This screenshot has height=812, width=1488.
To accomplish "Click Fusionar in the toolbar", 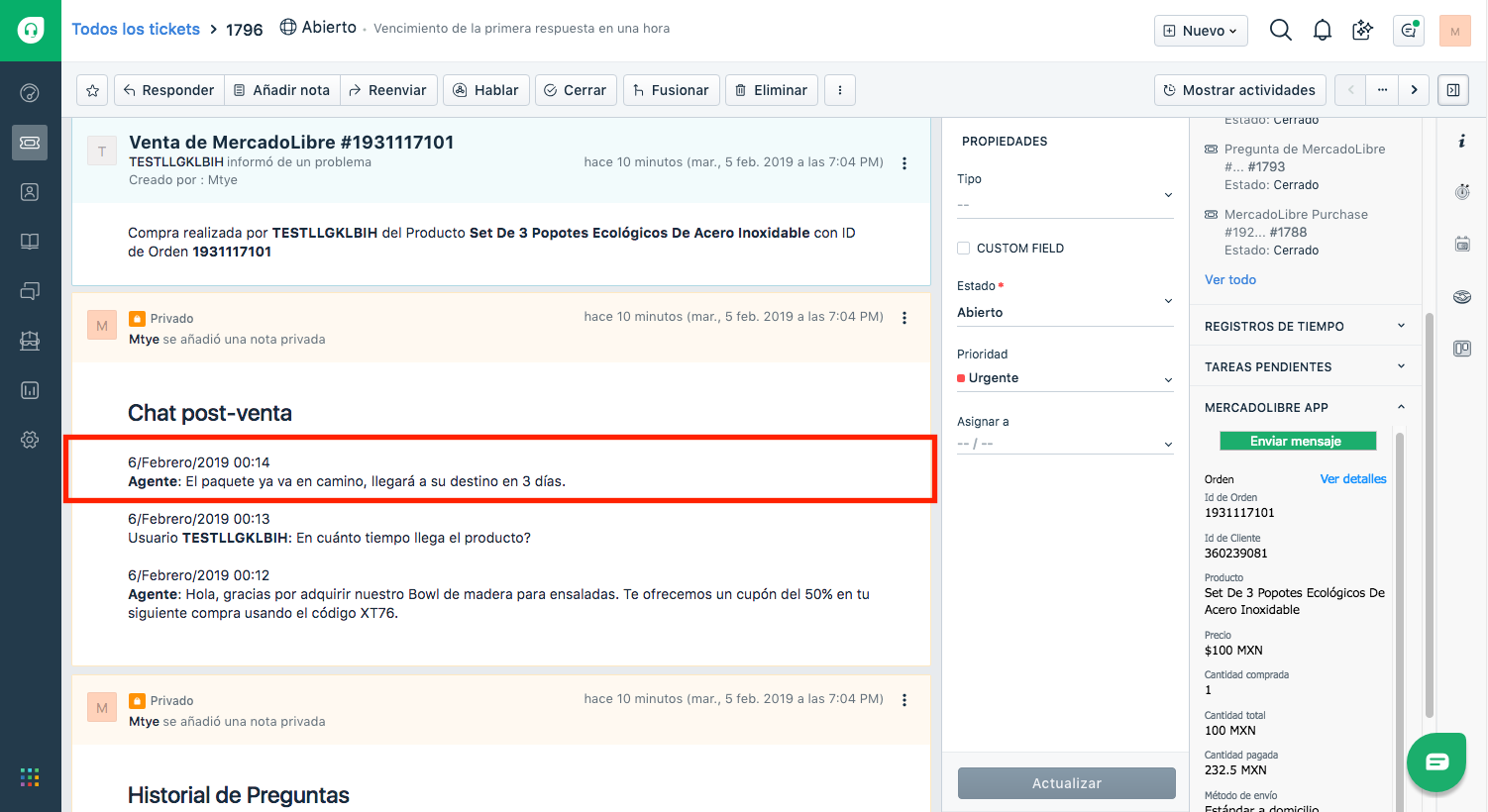I will 672,90.
